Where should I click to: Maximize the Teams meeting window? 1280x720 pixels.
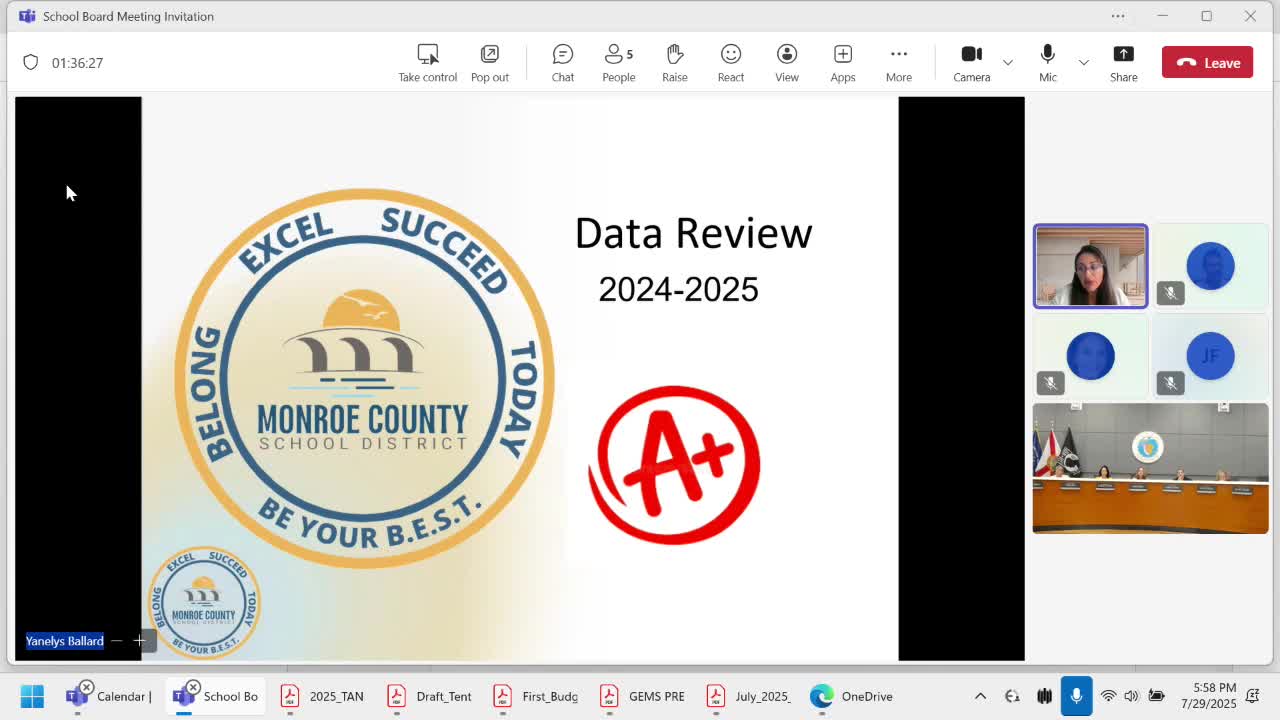coord(1206,16)
